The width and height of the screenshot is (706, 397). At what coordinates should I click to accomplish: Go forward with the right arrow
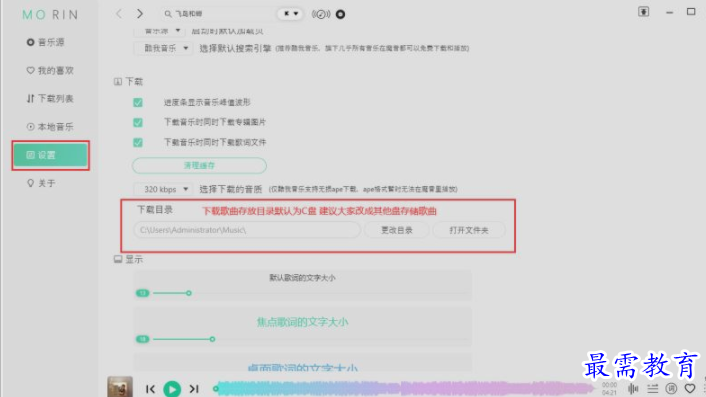click(140, 14)
